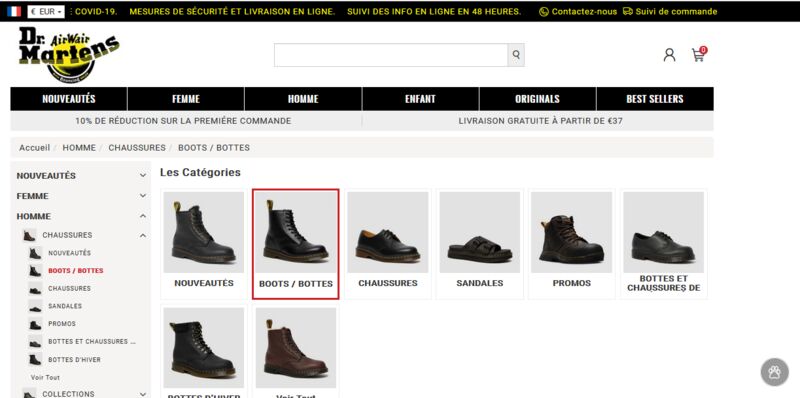Image resolution: width=800 pixels, height=398 pixels.
Task: Select SANDALES text in the sidebar
Action: tap(65, 306)
